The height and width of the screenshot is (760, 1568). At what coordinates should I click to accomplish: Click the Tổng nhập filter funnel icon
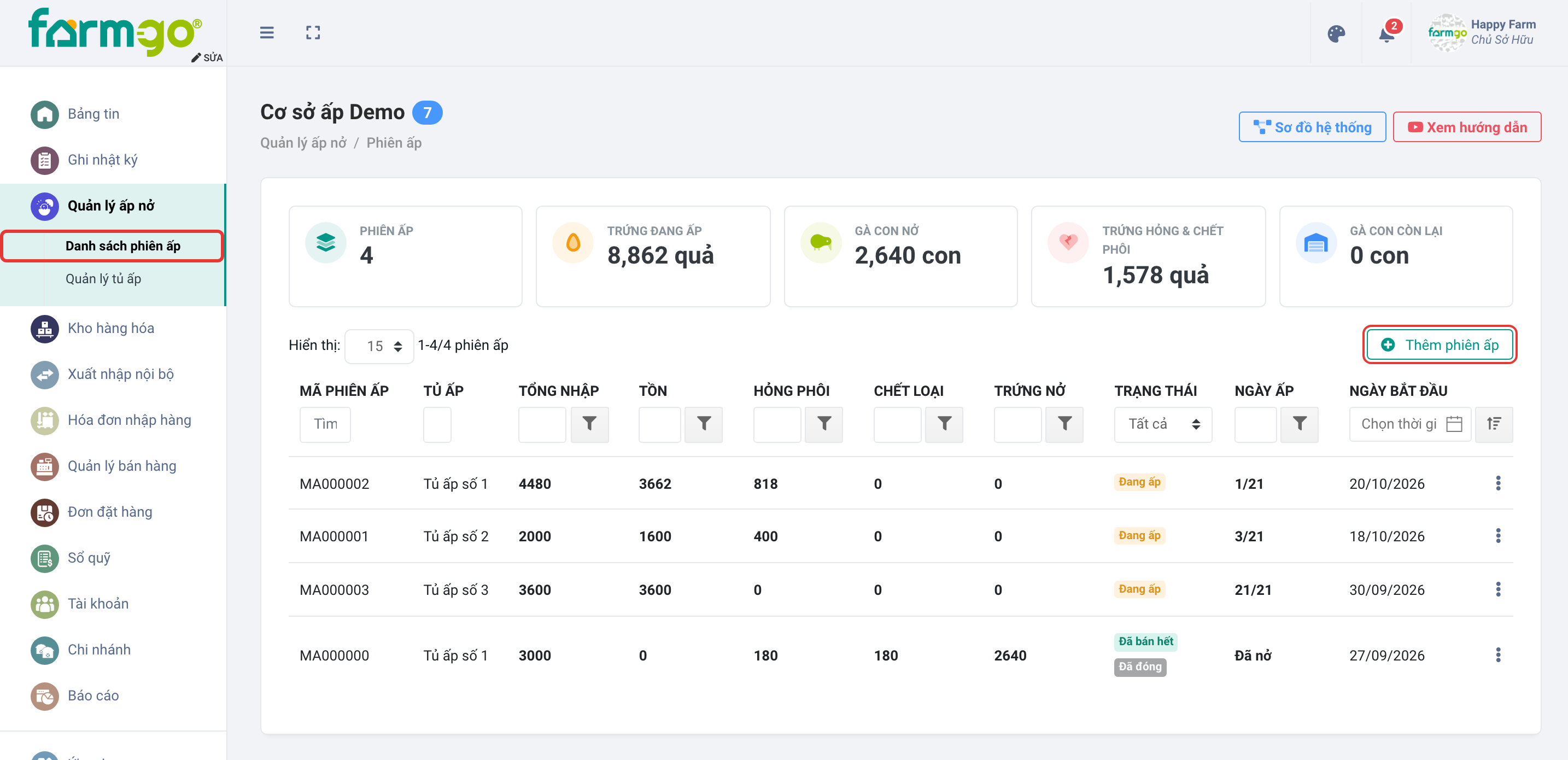pos(589,424)
